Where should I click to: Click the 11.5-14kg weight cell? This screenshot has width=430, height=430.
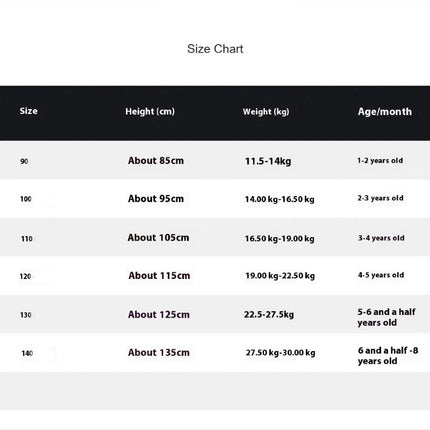tap(268, 161)
